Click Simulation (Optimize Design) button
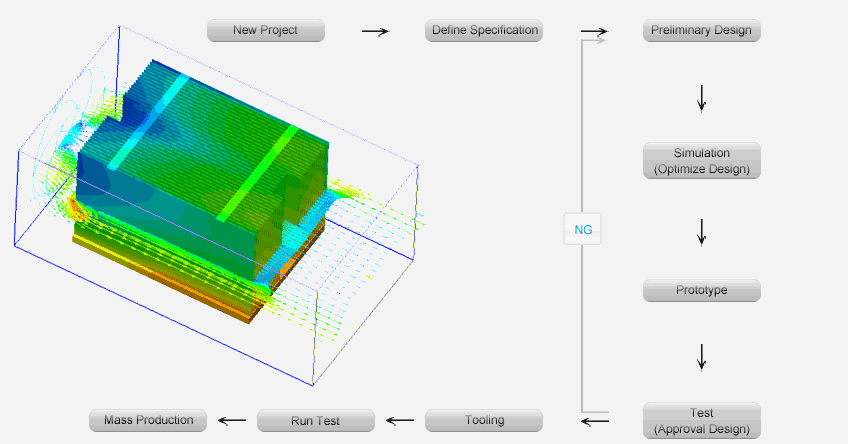The height and width of the screenshot is (444, 848). 701,161
